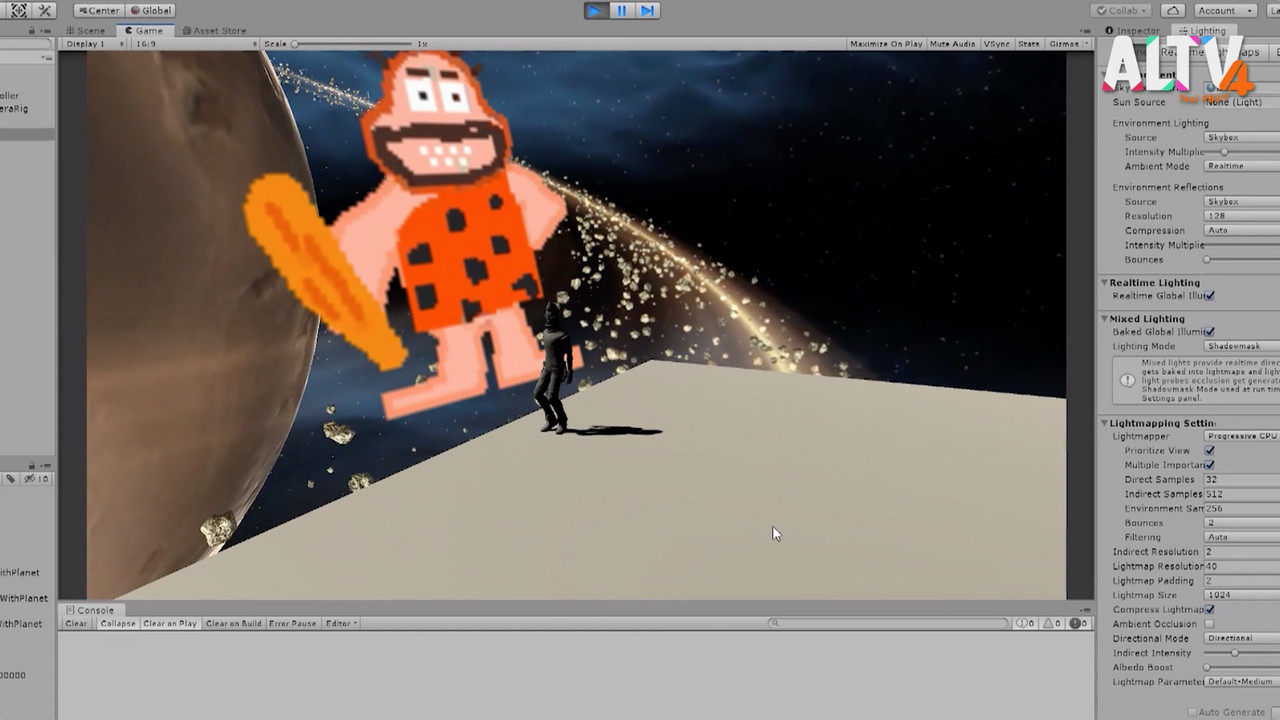Open Sun Source None (Light) field

1241,102
